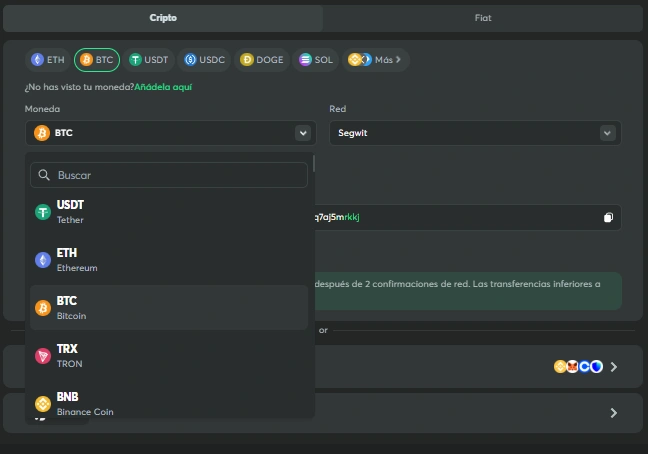
Task: Click the deposit address text ending rkkj
Action: point(337,217)
